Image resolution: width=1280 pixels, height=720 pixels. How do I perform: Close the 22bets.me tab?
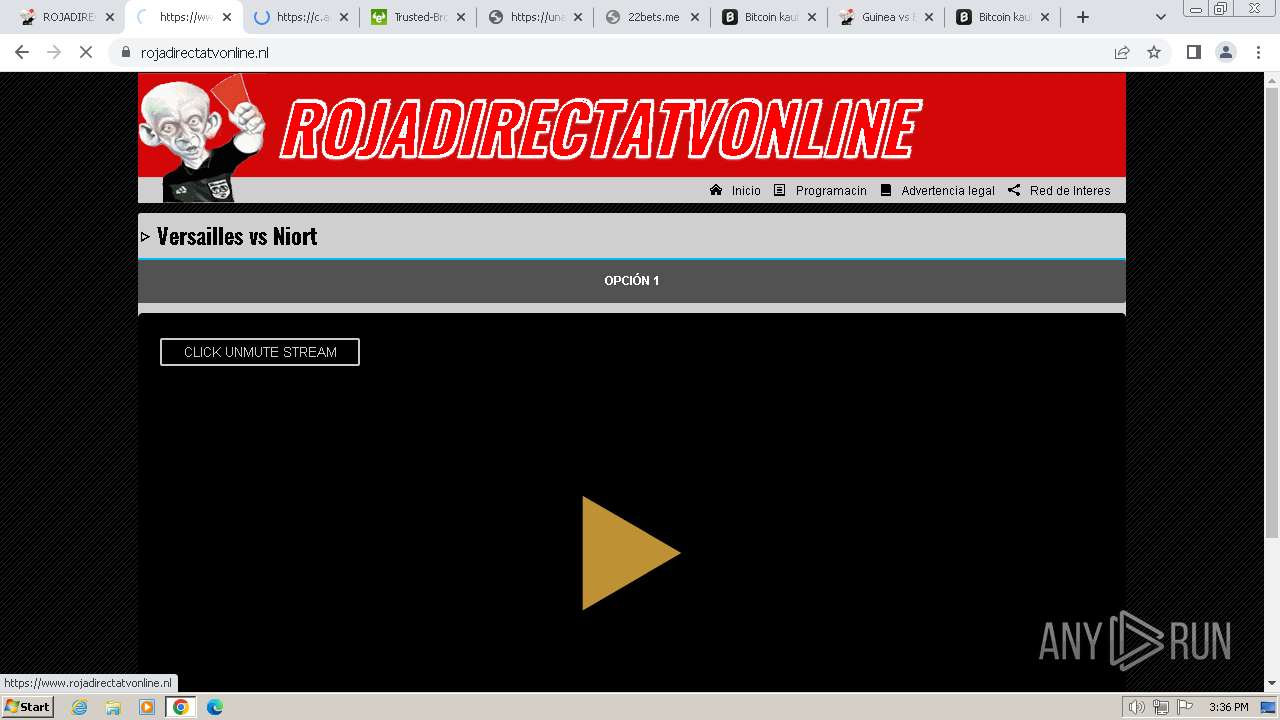(695, 17)
